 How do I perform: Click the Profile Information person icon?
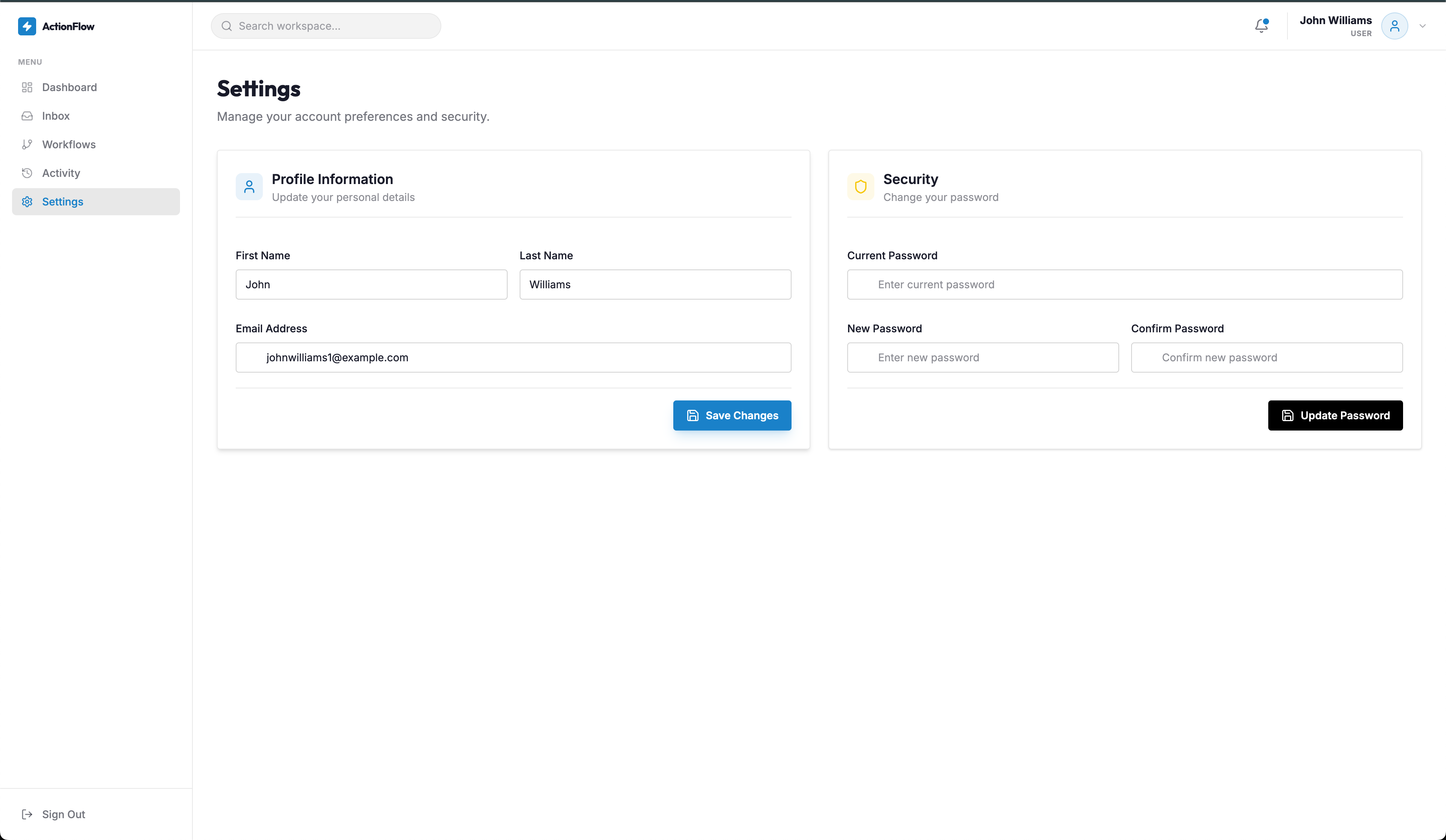point(249,186)
